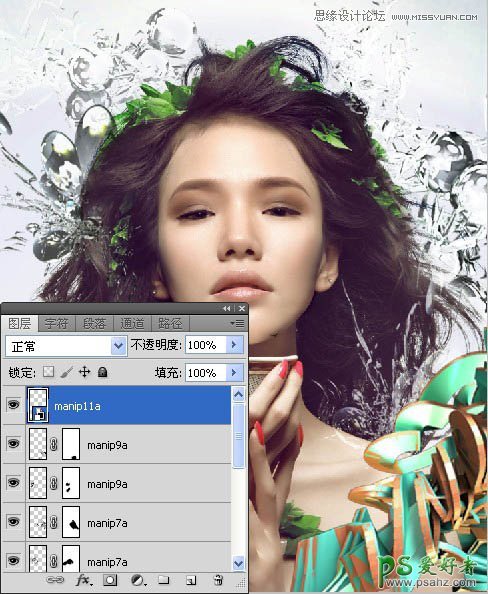The image size is (488, 594).
Task: Click the link layers icon
Action: tap(55, 580)
